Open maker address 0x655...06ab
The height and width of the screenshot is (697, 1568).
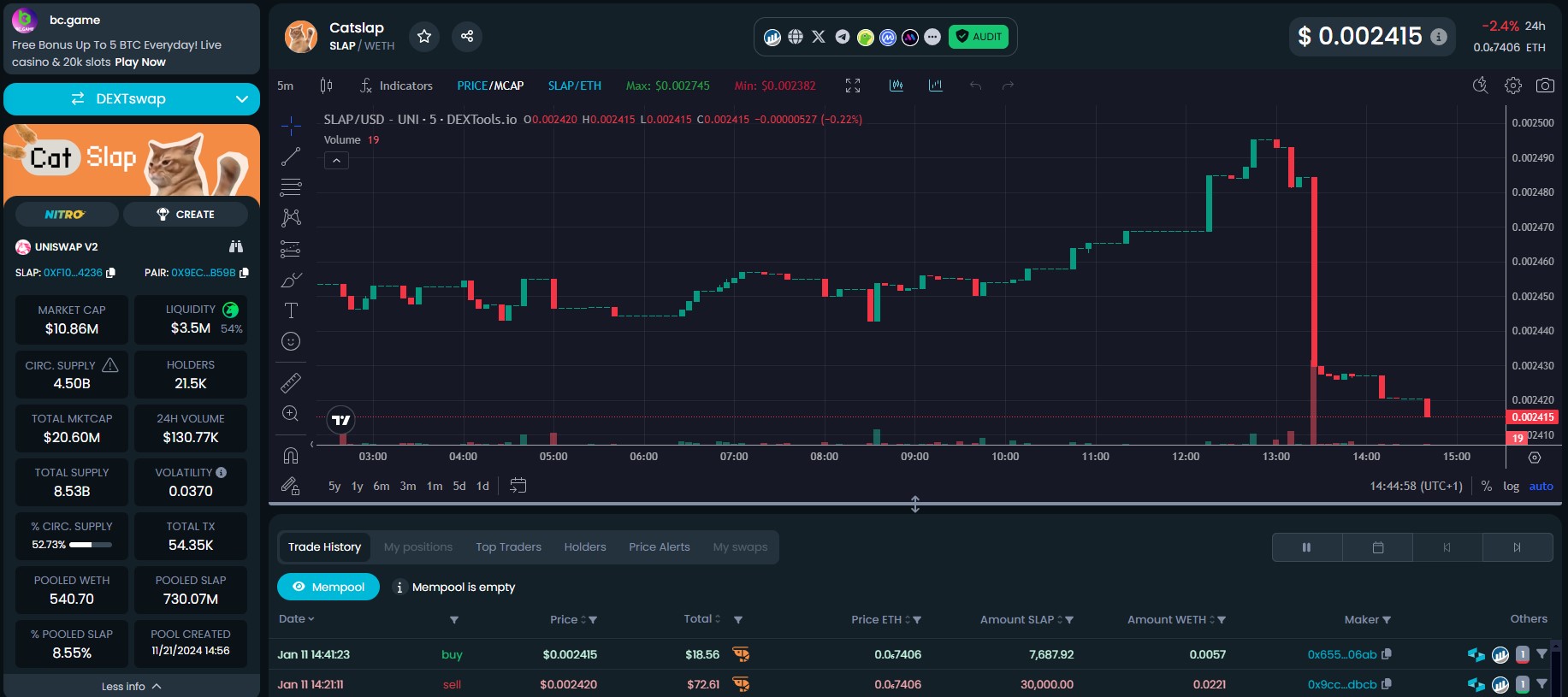pos(1341,654)
